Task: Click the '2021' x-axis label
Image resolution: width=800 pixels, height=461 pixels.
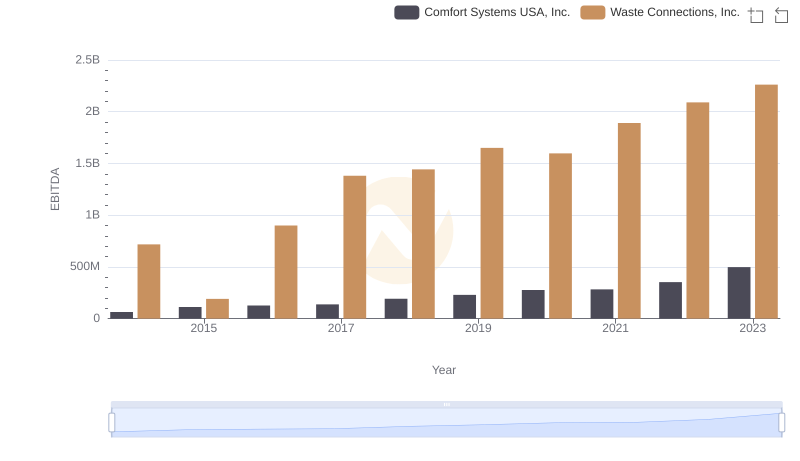Action: coord(615,328)
